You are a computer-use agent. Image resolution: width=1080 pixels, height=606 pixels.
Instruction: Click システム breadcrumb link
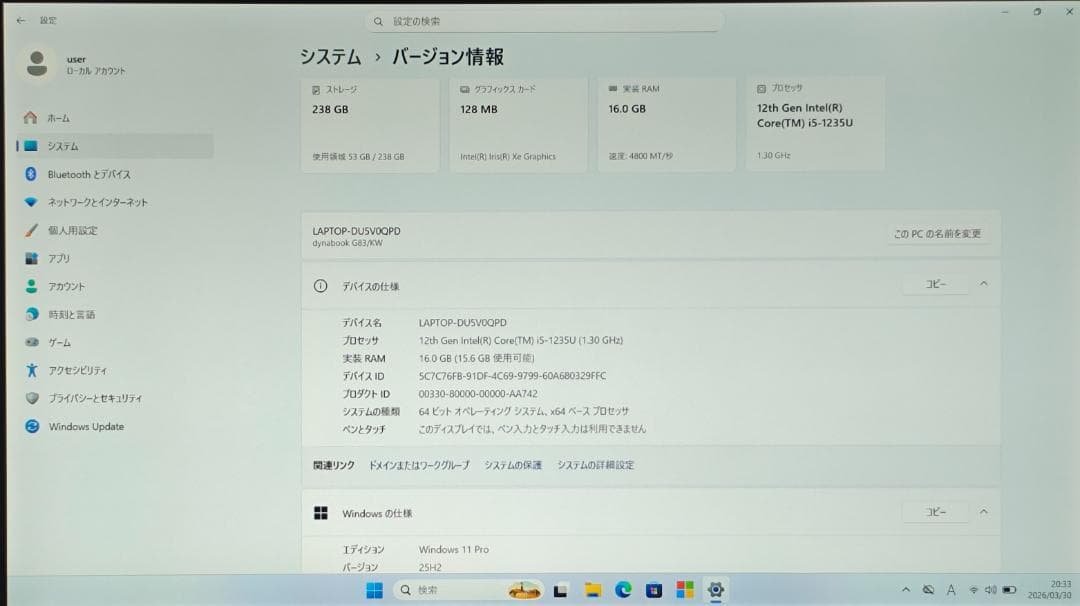331,56
